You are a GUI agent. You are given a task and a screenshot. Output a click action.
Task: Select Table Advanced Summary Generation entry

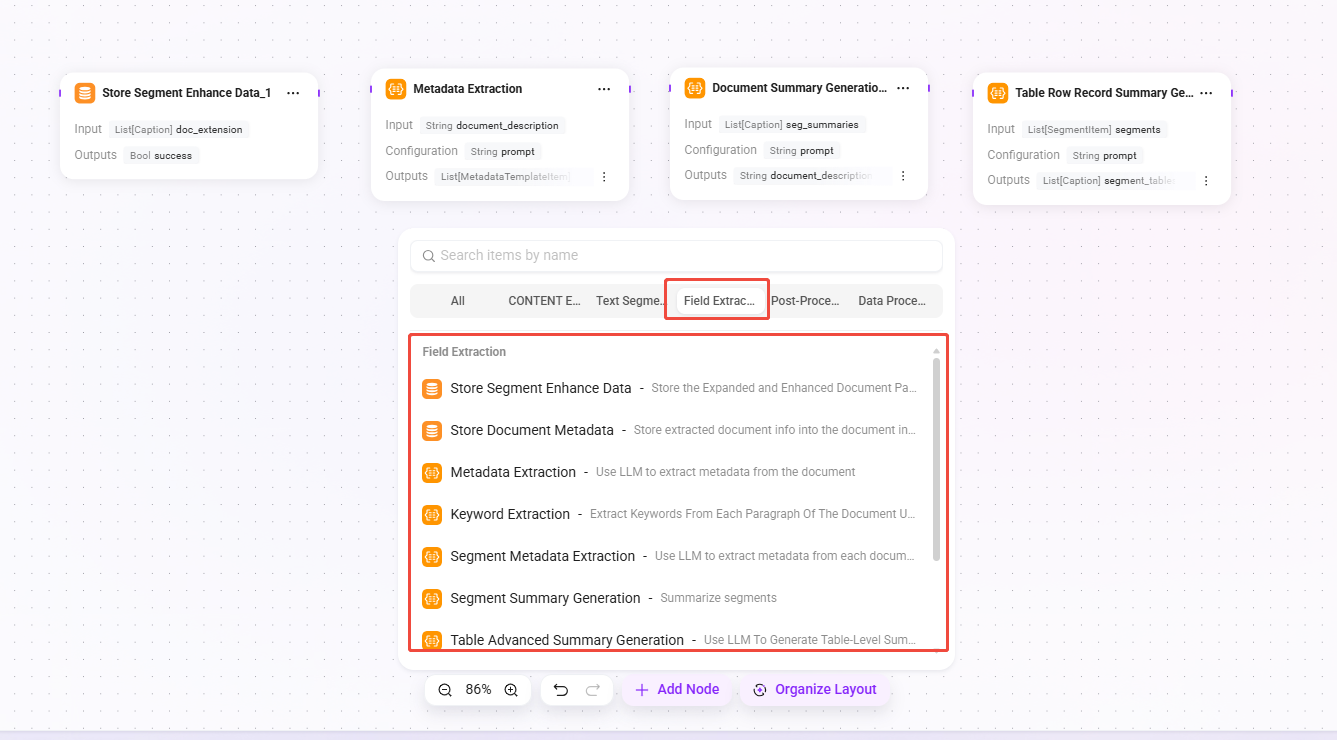tap(670, 640)
